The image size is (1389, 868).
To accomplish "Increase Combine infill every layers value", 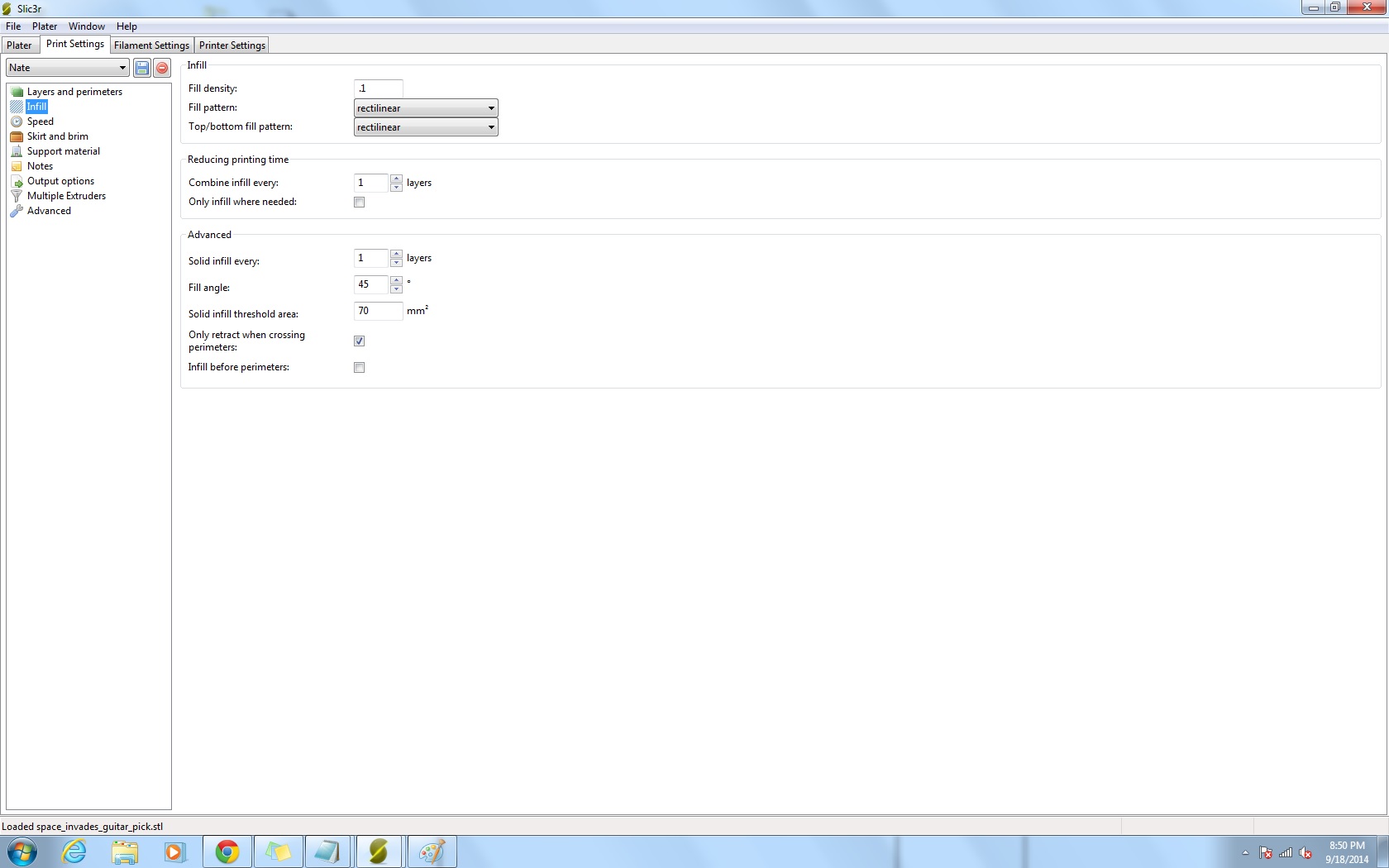I will (396, 179).
